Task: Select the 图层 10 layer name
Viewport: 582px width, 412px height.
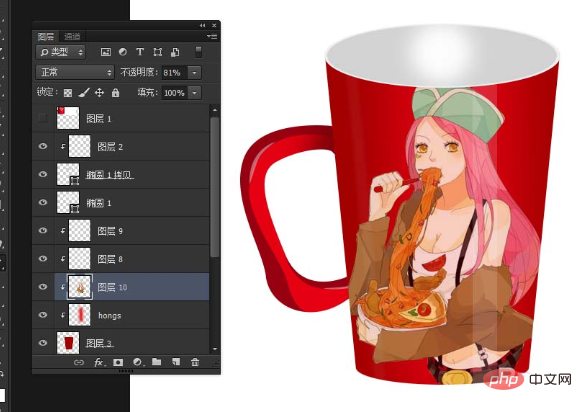Action: (112, 287)
